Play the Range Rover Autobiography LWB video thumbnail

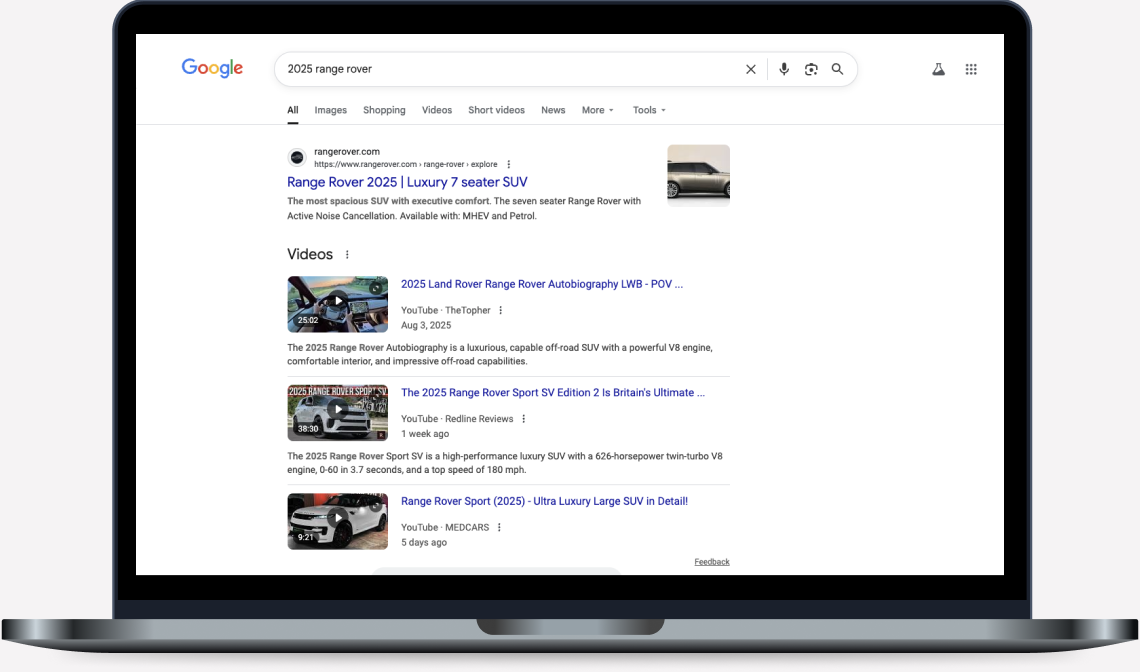coord(337,303)
